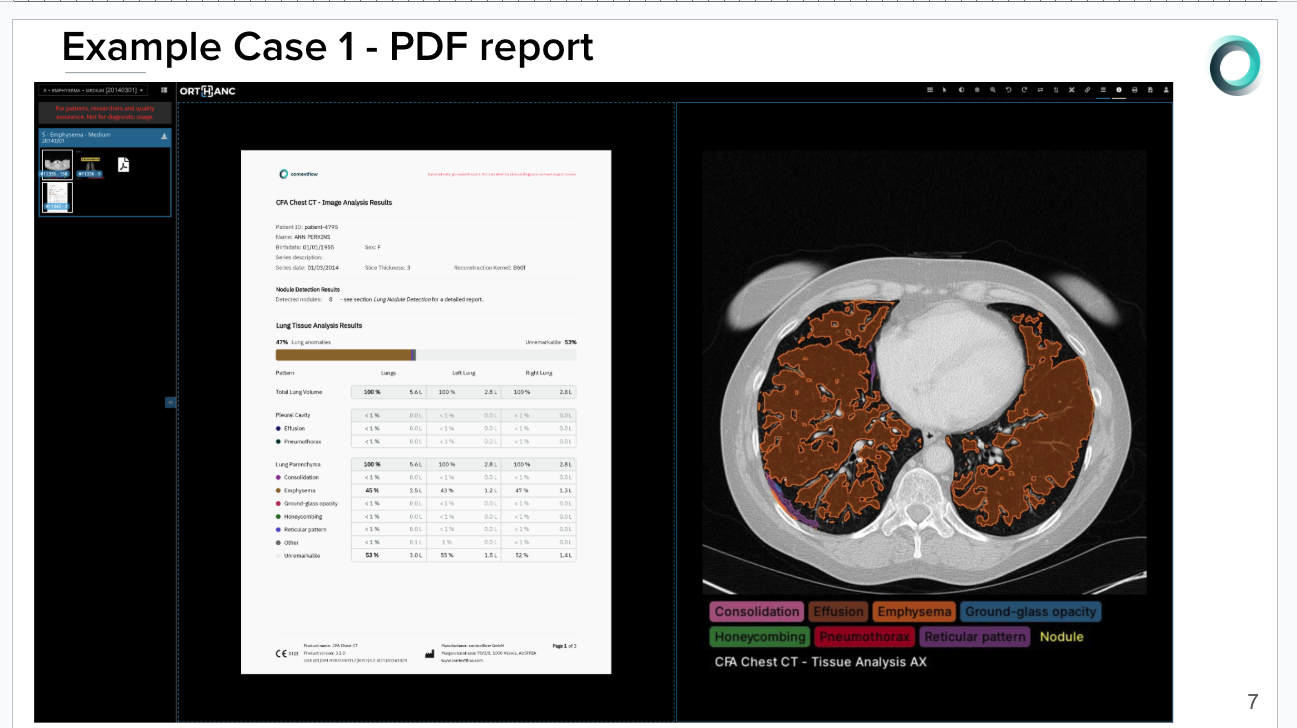The image size is (1297, 728).
Task: Click the print icon in toolbar
Action: point(1134,90)
